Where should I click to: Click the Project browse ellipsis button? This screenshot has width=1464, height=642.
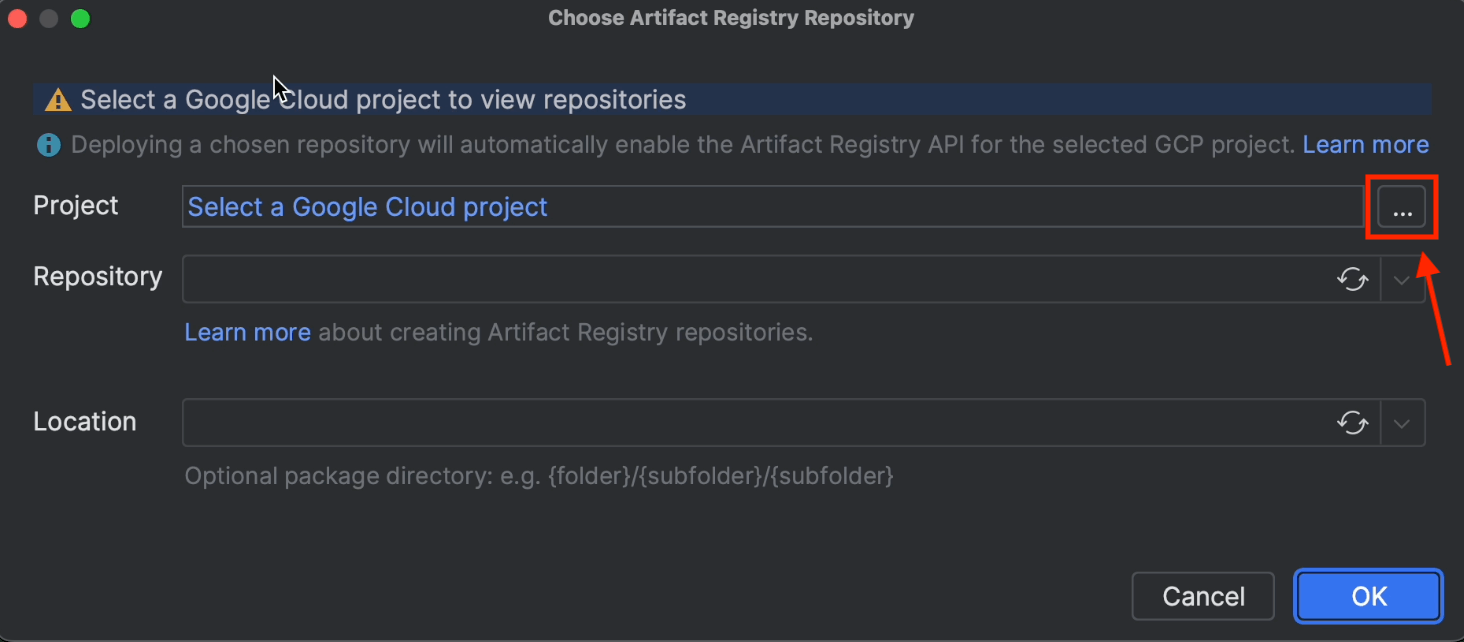click(x=1402, y=208)
